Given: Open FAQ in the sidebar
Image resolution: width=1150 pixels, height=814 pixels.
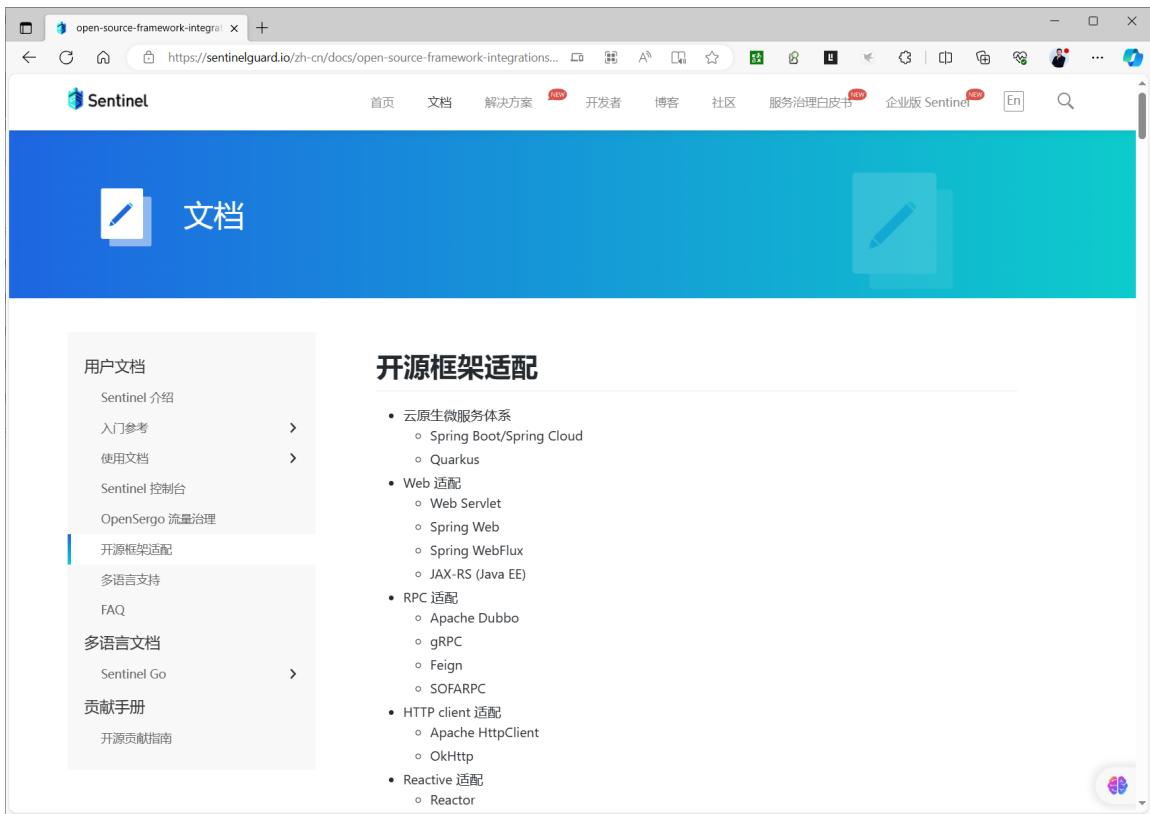Looking at the screenshot, I should click(113, 610).
